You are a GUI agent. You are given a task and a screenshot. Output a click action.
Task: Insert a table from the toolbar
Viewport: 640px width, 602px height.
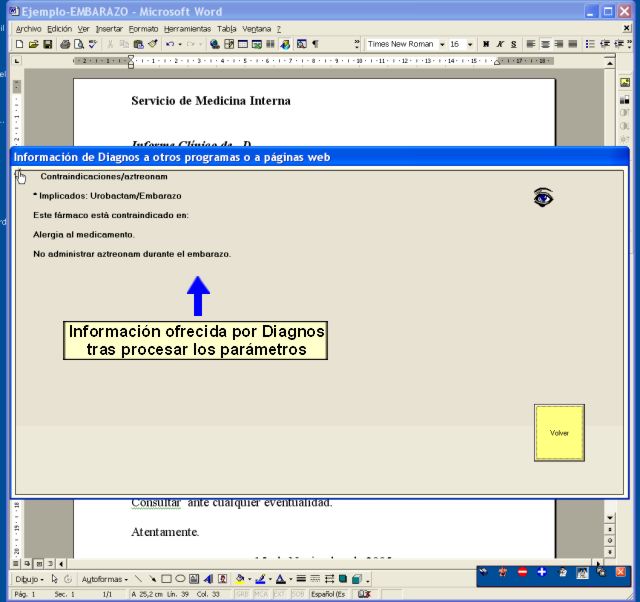click(243, 44)
